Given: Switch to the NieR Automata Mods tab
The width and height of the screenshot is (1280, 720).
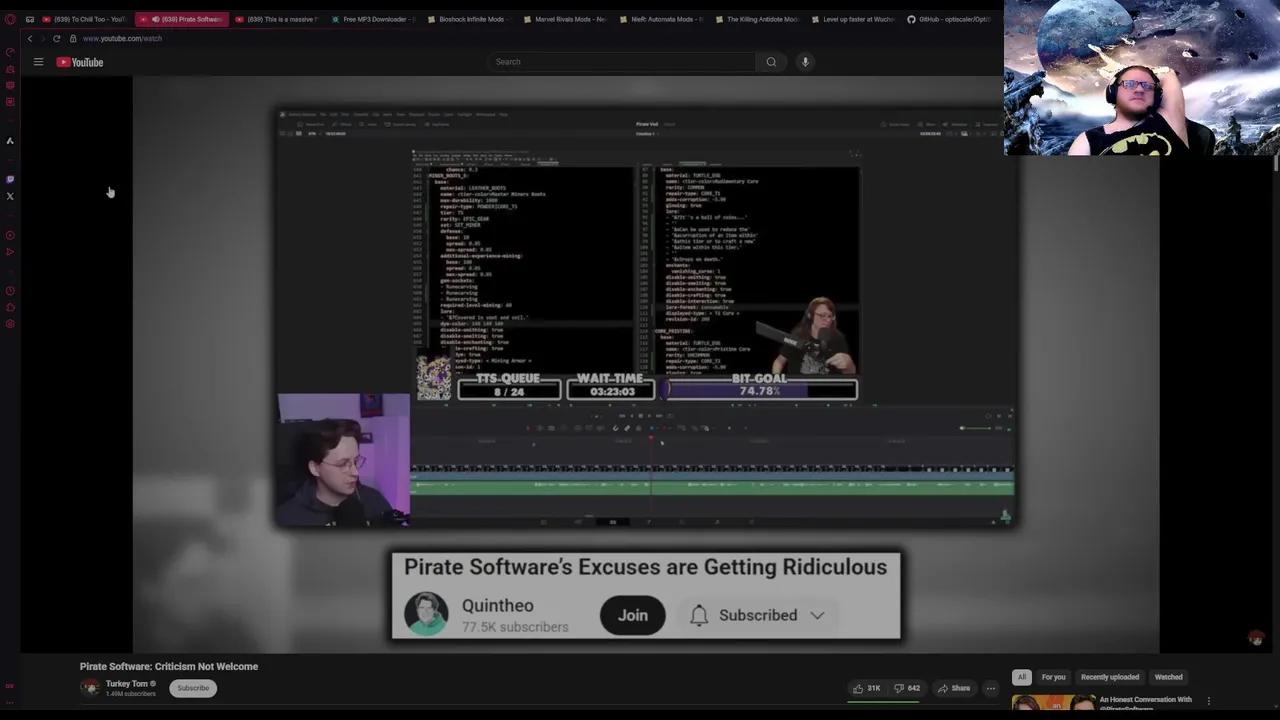Looking at the screenshot, I should 662,19.
